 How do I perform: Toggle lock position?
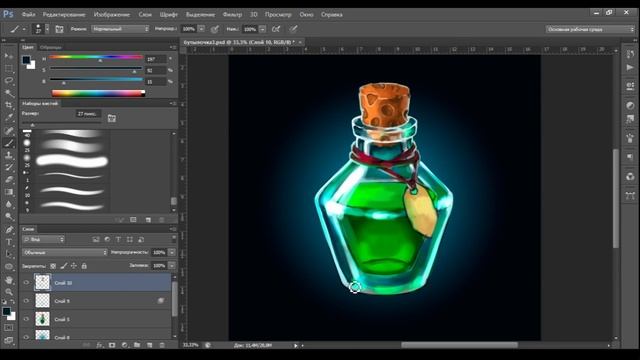tap(74, 266)
